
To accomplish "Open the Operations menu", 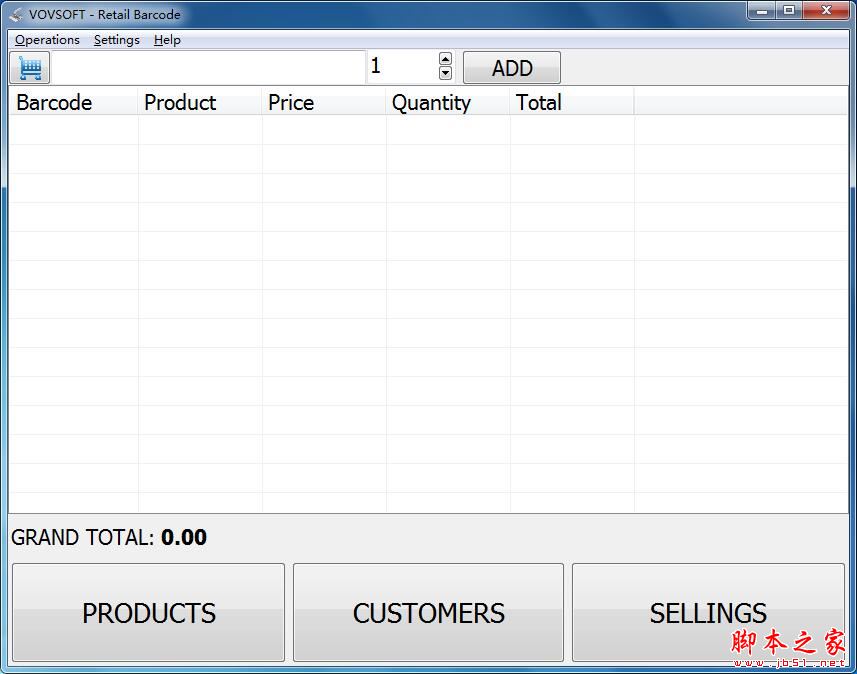I will point(46,40).
